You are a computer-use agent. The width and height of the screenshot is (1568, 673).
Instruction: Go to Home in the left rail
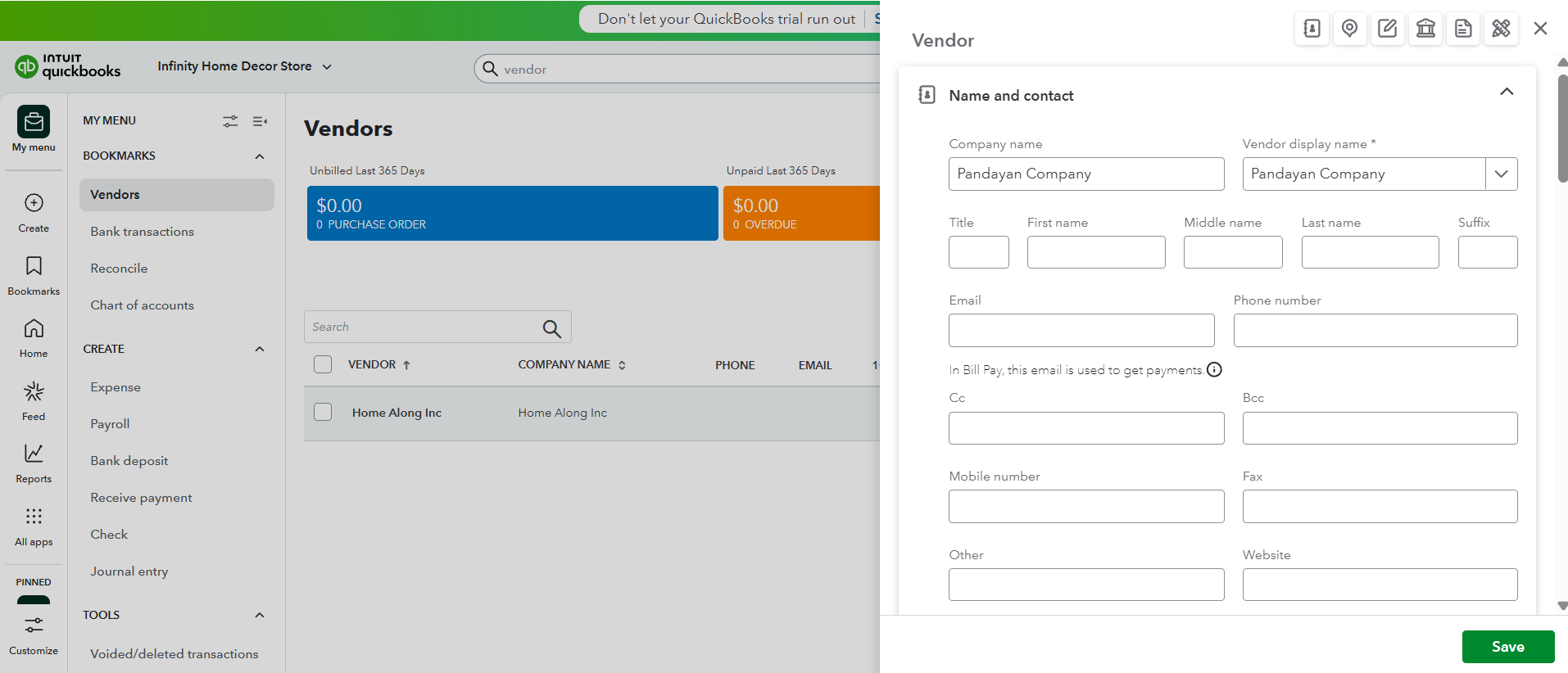34,339
